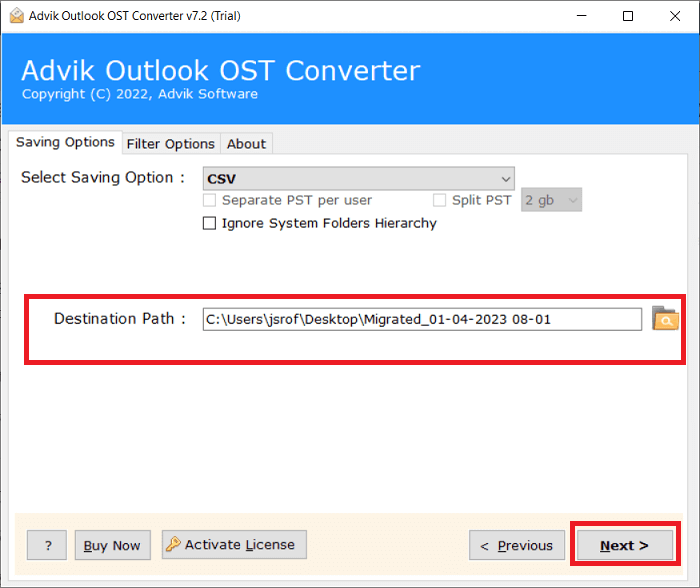Go back with the < Previous button
700x588 pixels.
tap(517, 545)
